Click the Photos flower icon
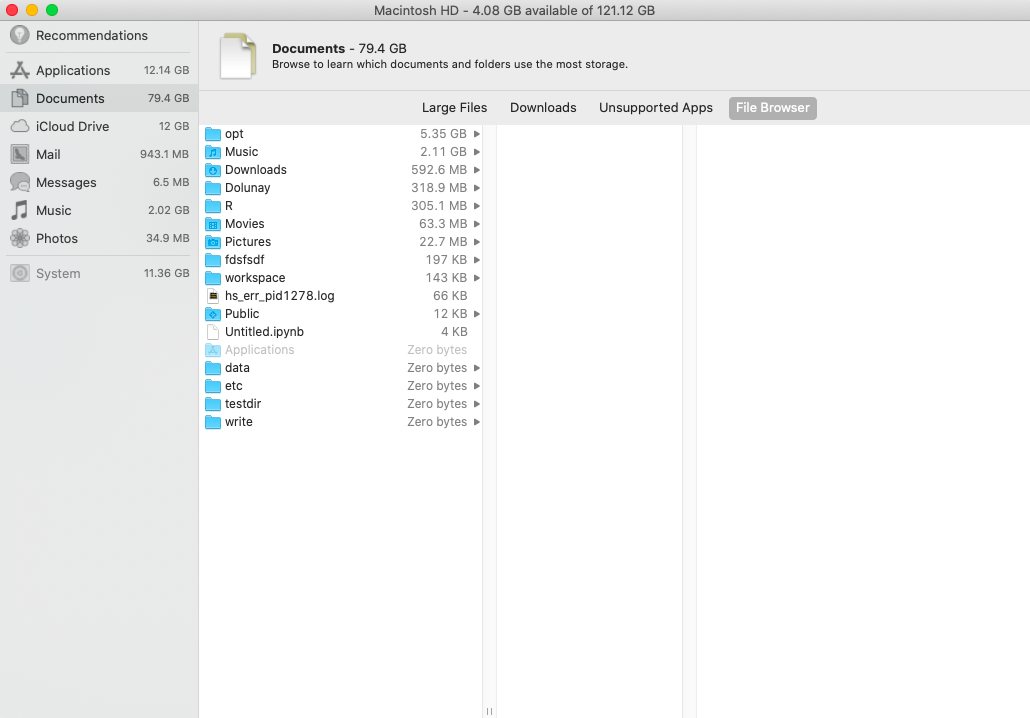 point(20,238)
